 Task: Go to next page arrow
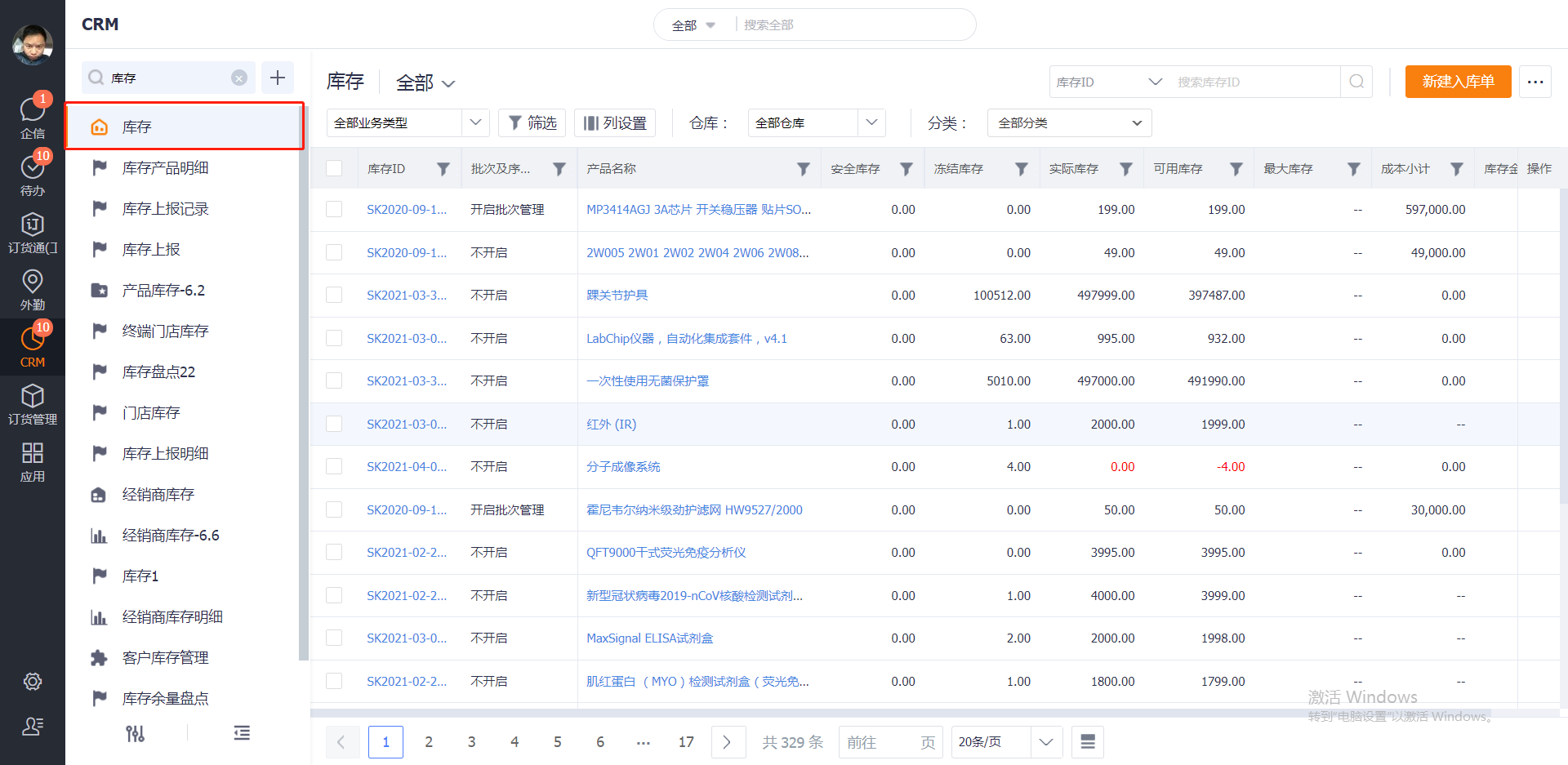(x=727, y=742)
